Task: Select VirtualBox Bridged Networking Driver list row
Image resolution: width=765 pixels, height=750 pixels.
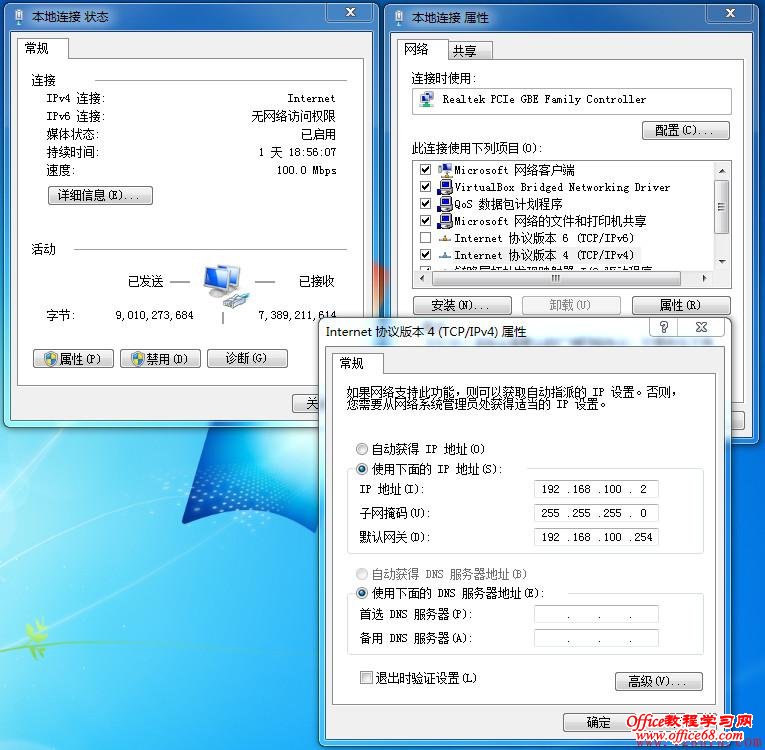Action: tap(562, 187)
